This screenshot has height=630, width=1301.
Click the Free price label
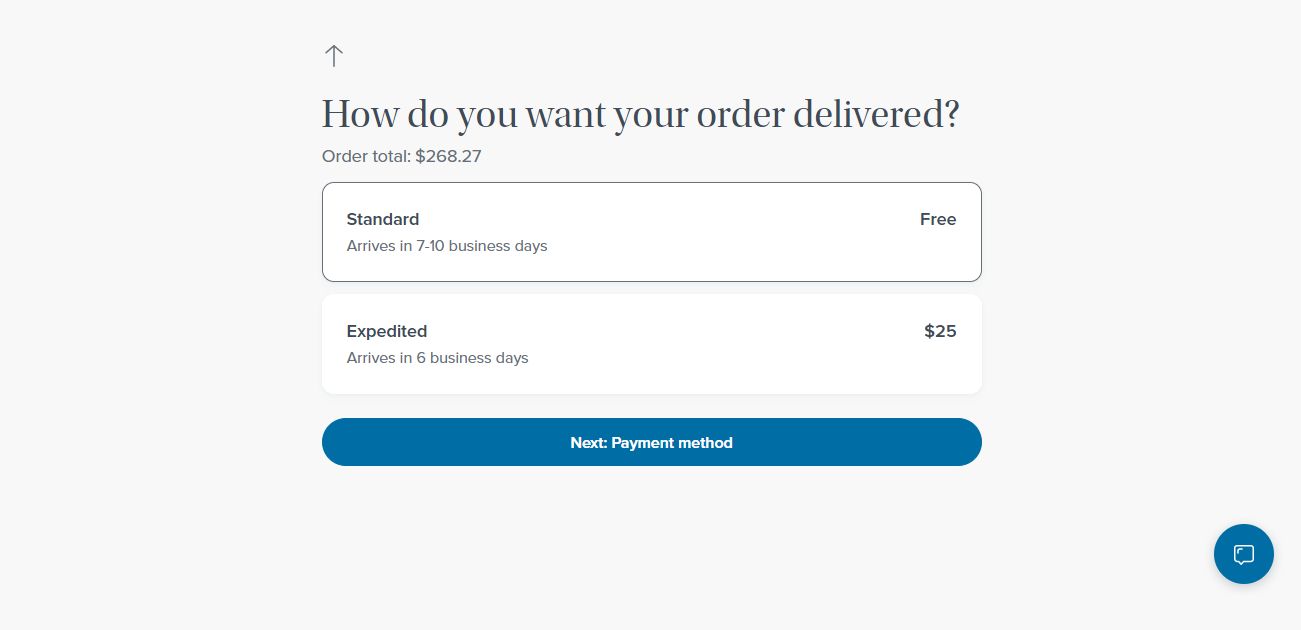[937, 219]
